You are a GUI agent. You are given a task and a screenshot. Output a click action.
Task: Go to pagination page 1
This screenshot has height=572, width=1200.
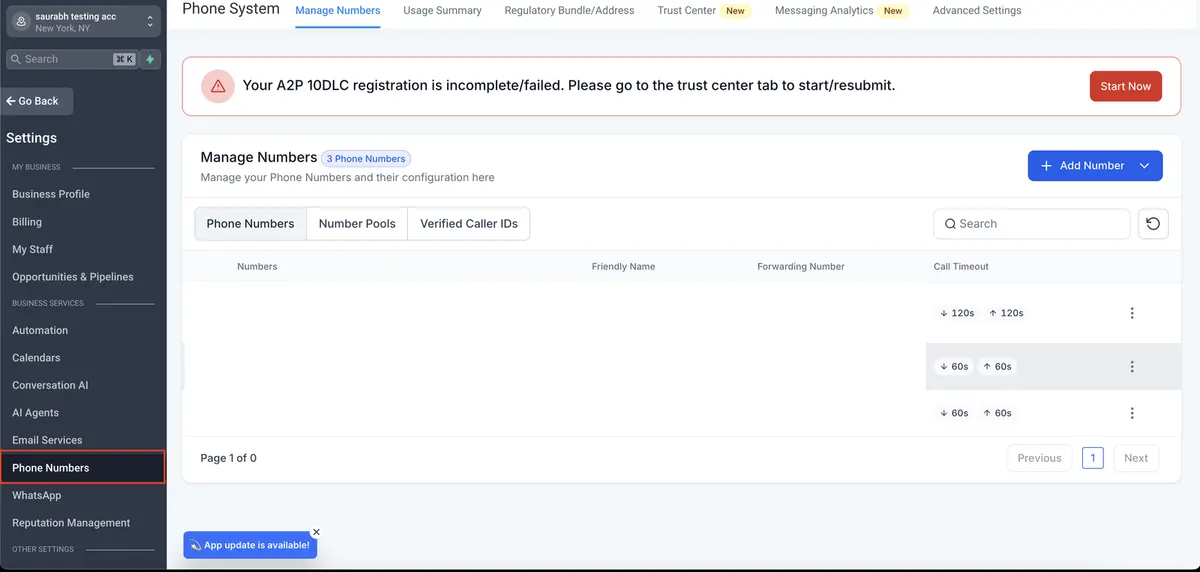pyautogui.click(x=1093, y=458)
